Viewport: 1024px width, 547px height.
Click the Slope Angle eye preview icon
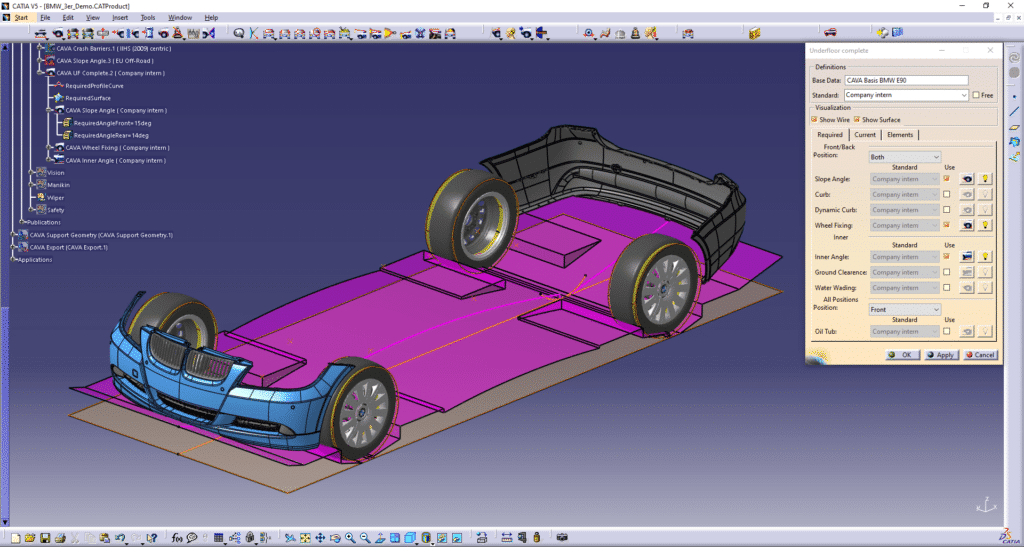(967, 178)
